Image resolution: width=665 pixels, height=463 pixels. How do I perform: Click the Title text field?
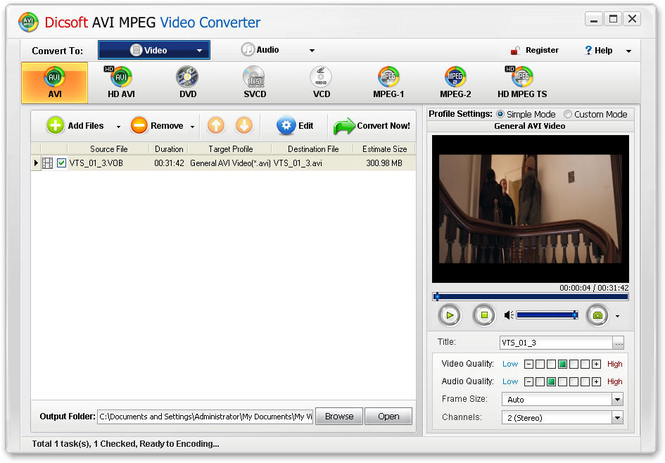tap(556, 343)
